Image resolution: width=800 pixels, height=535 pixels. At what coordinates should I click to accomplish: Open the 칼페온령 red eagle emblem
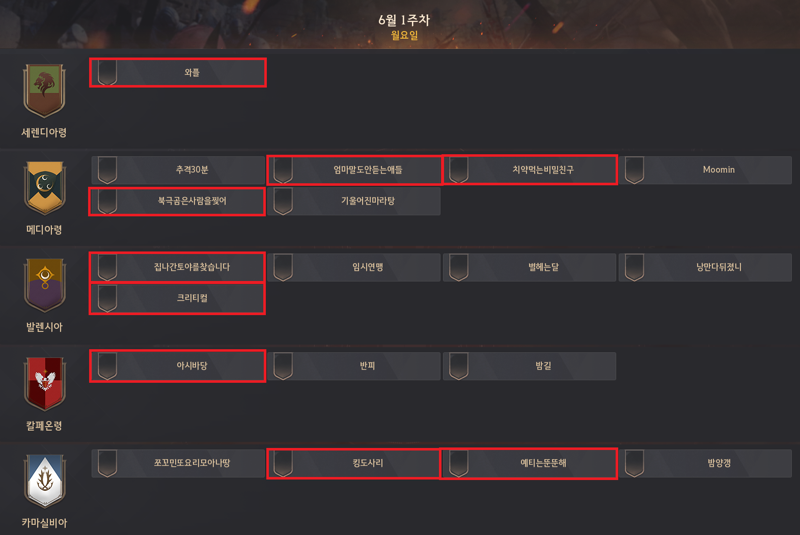pos(45,384)
